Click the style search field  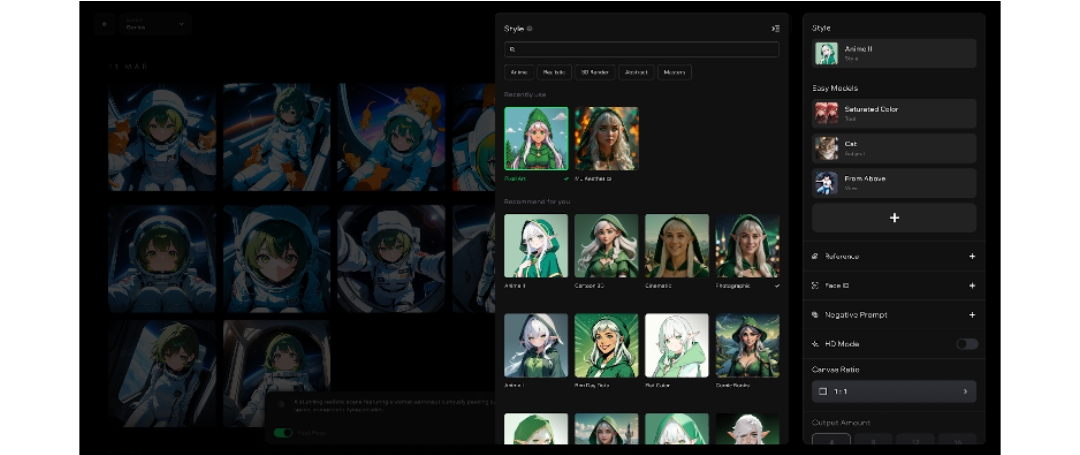coord(641,49)
